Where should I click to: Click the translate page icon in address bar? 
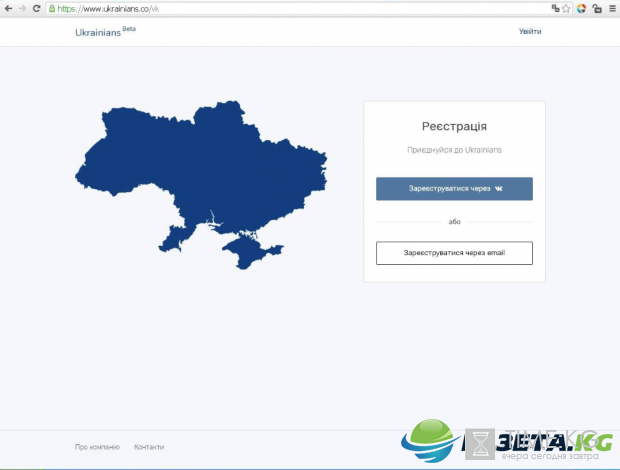pos(555,8)
